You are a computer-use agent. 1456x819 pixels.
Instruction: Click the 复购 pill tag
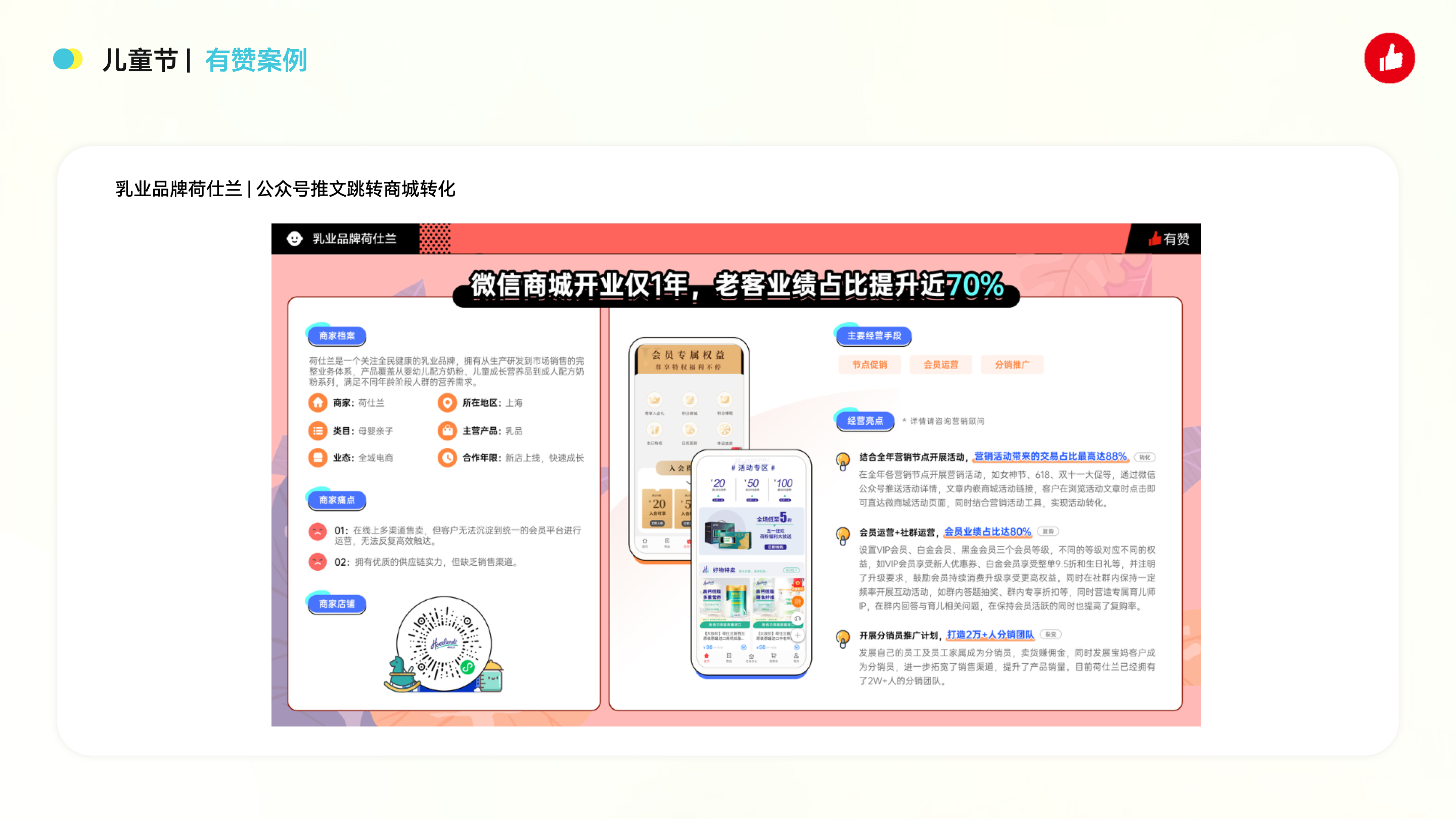(1049, 532)
